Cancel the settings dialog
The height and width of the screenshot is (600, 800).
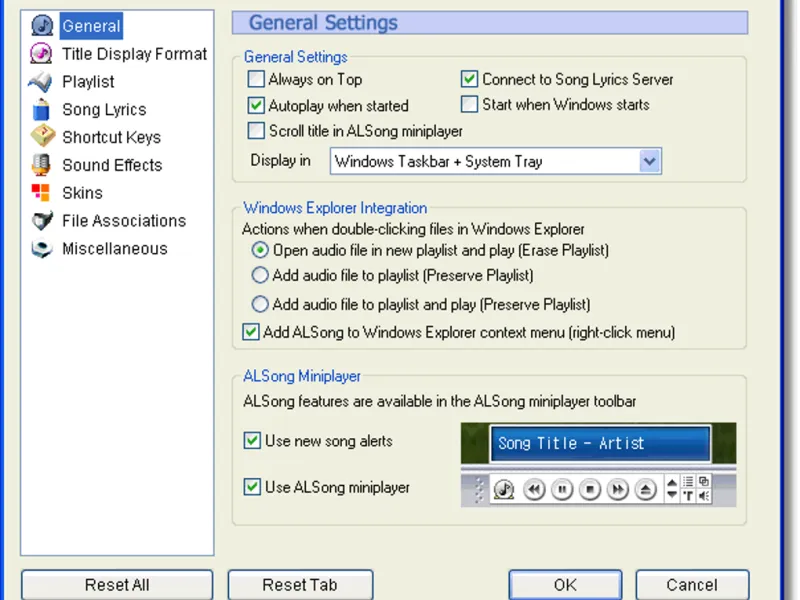click(692, 585)
